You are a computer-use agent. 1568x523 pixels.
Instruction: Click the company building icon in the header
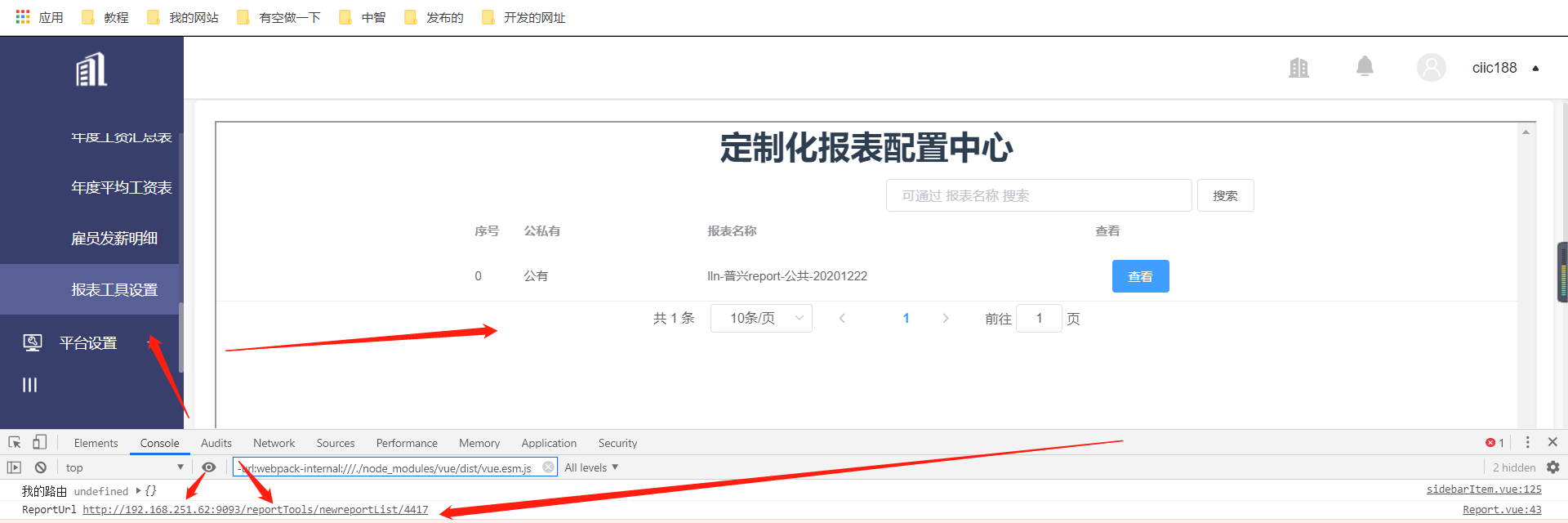1298,68
